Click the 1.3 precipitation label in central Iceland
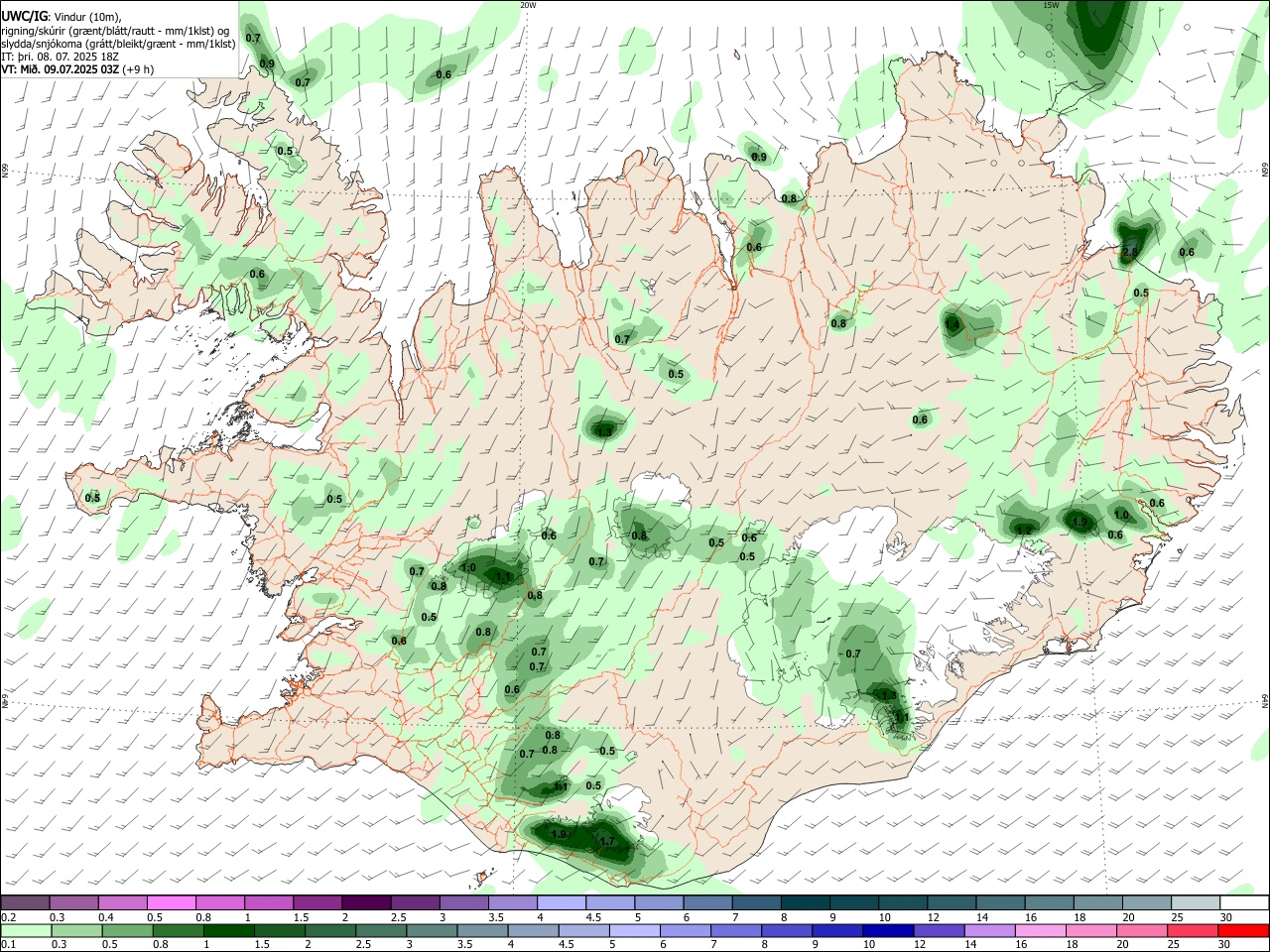The width and height of the screenshot is (1270, 952). click(x=605, y=431)
